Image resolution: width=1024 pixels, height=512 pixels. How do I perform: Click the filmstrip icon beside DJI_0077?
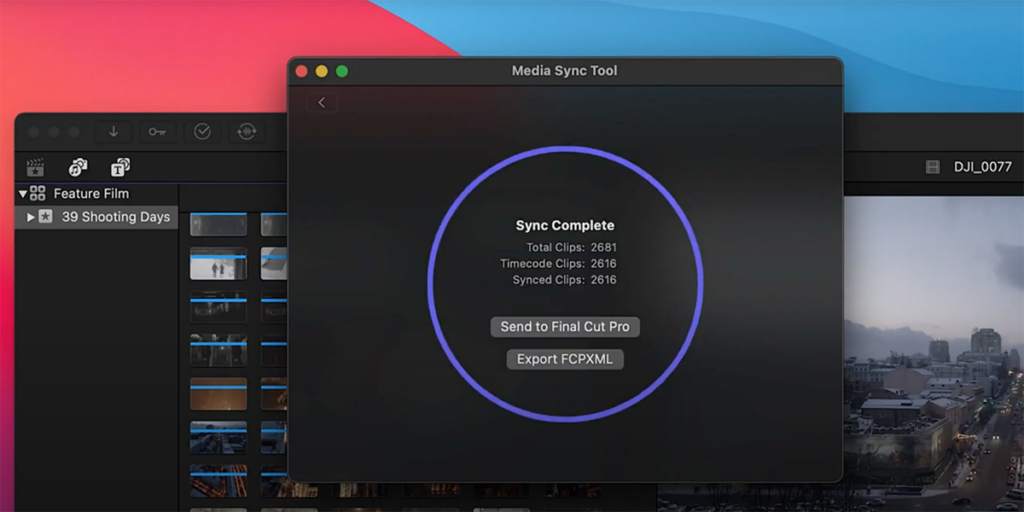point(933,167)
